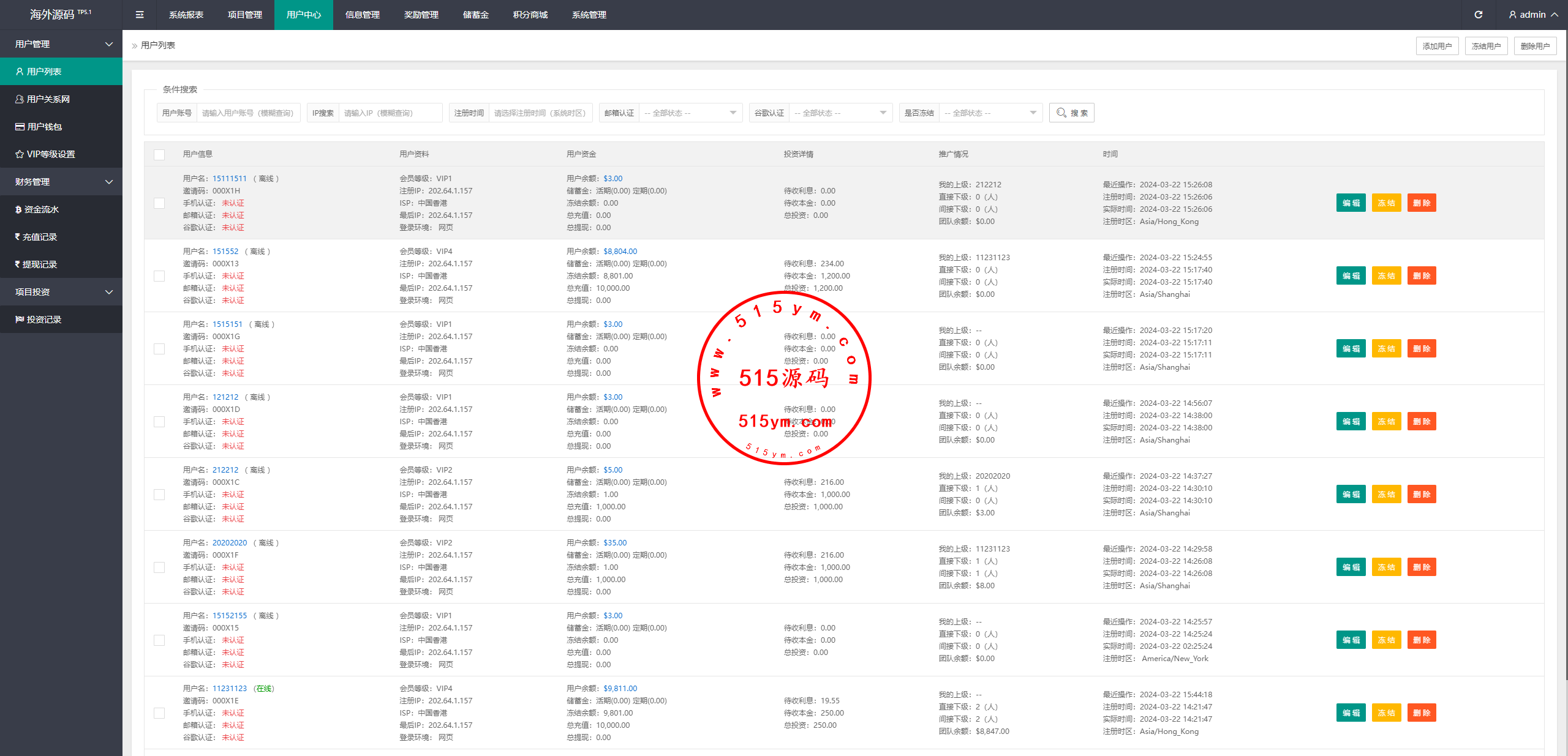Click the magnifier 搜索 search button
This screenshot has height=756, width=1568.
click(x=1071, y=113)
